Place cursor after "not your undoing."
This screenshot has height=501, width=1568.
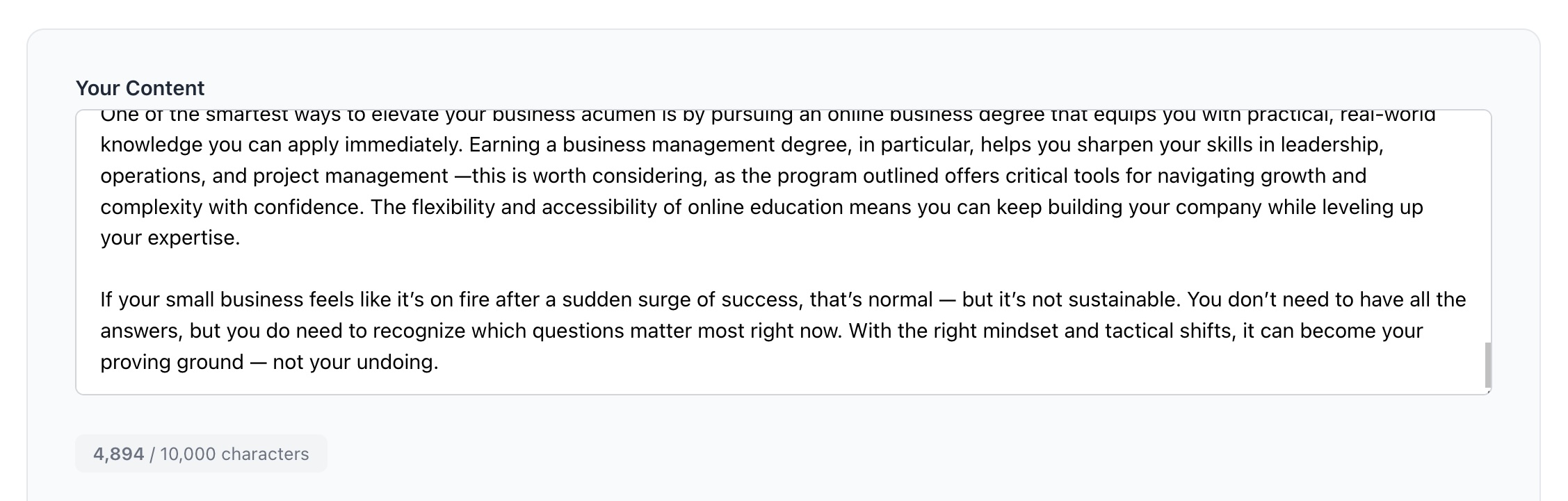[x=440, y=362]
